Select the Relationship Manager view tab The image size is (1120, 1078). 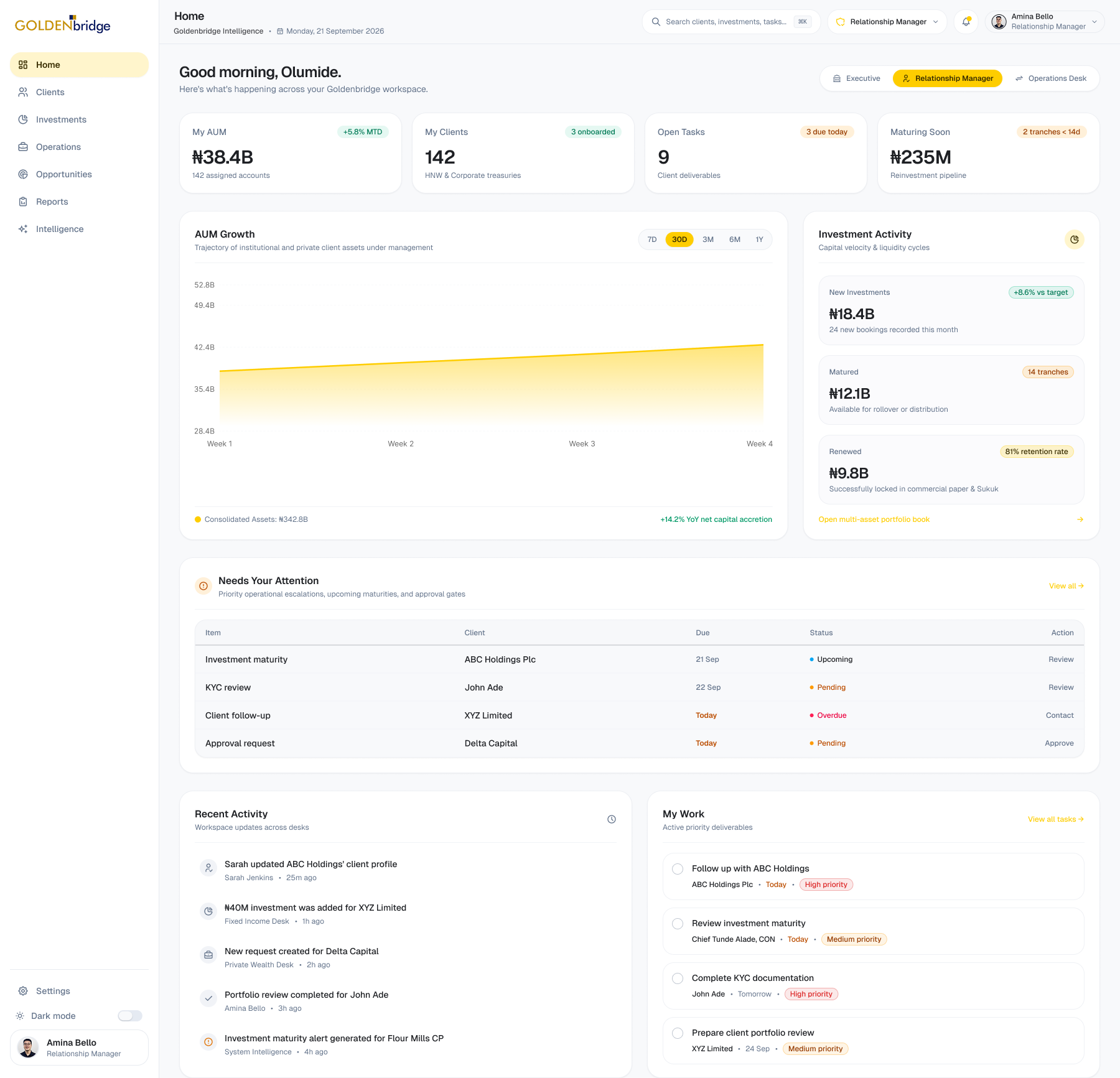(948, 78)
